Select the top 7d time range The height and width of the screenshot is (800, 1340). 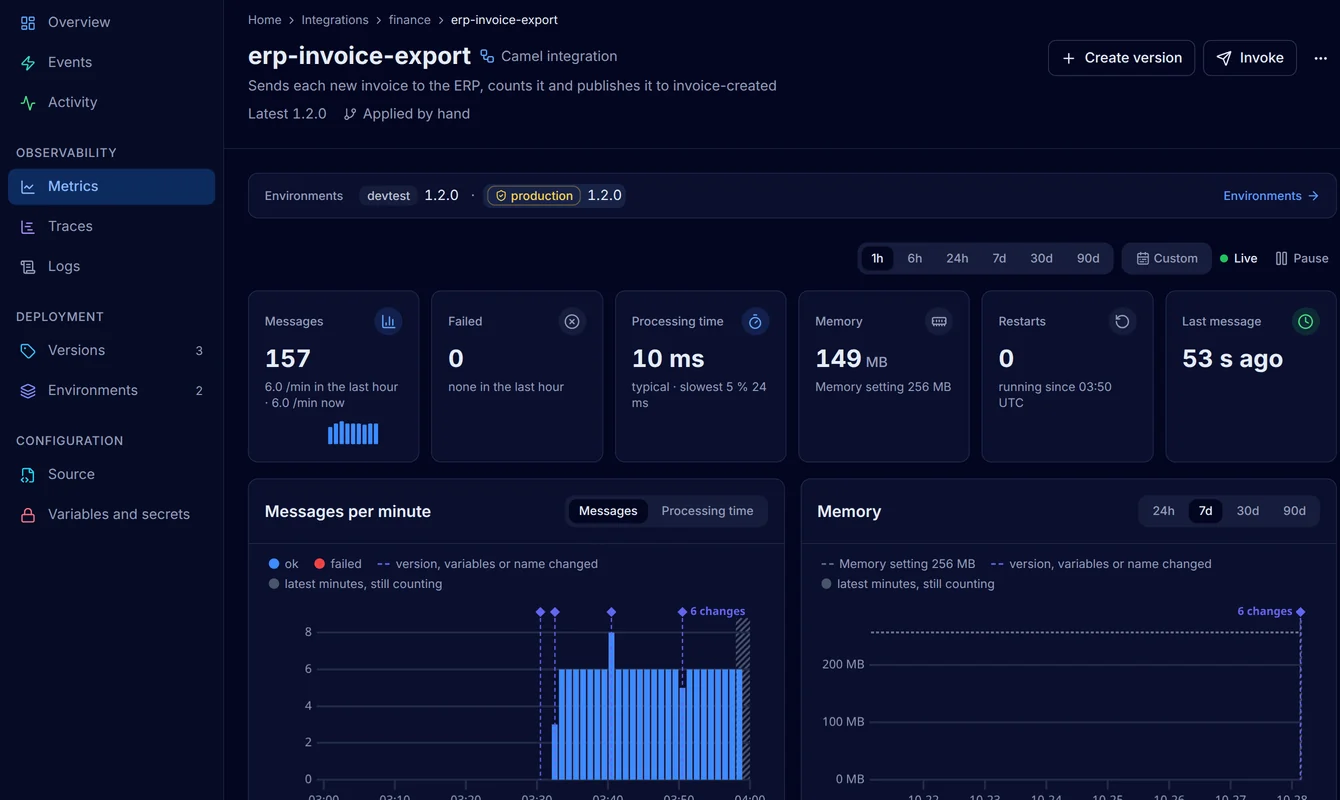coord(999,258)
